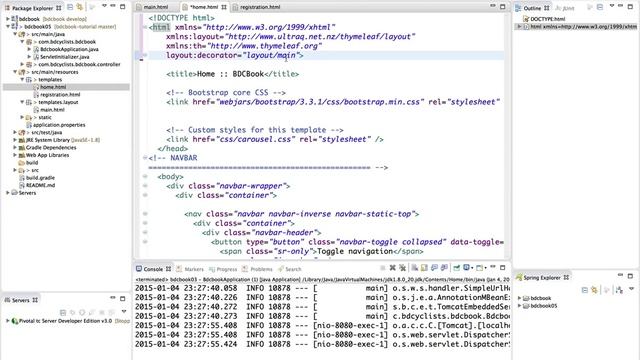
Task: Select main.html under templates.layout
Action: click(52, 110)
